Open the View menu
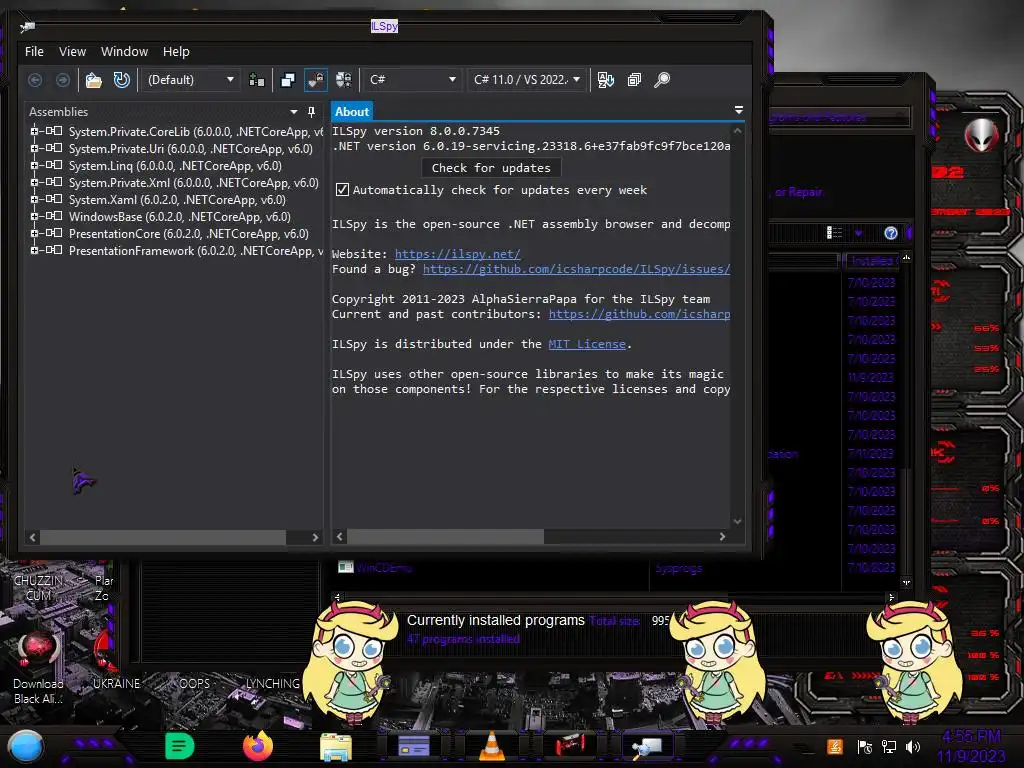The image size is (1024, 768). pos(72,52)
